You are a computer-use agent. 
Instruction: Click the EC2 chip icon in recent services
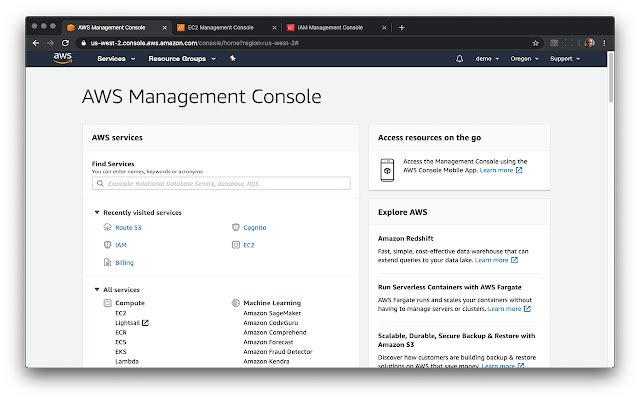pos(236,245)
